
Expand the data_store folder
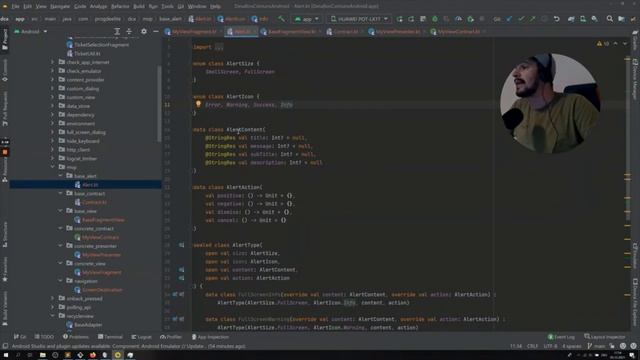pos(52,106)
